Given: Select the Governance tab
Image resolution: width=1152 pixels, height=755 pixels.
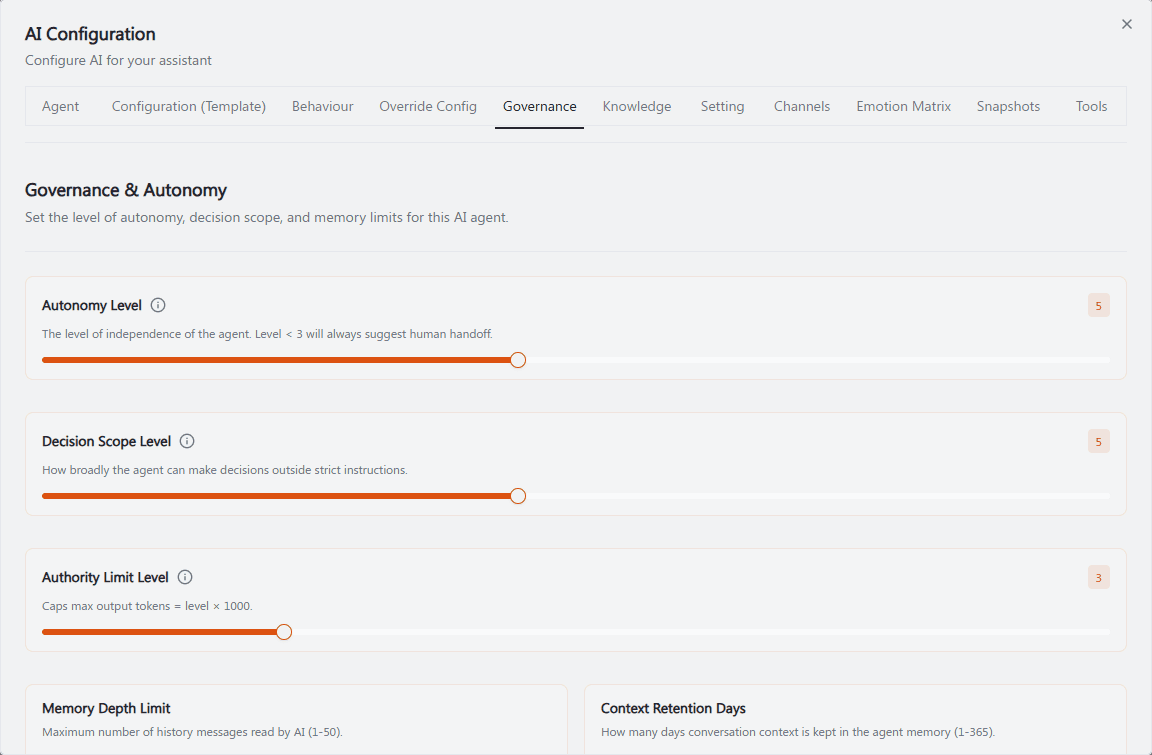Looking at the screenshot, I should point(540,106).
